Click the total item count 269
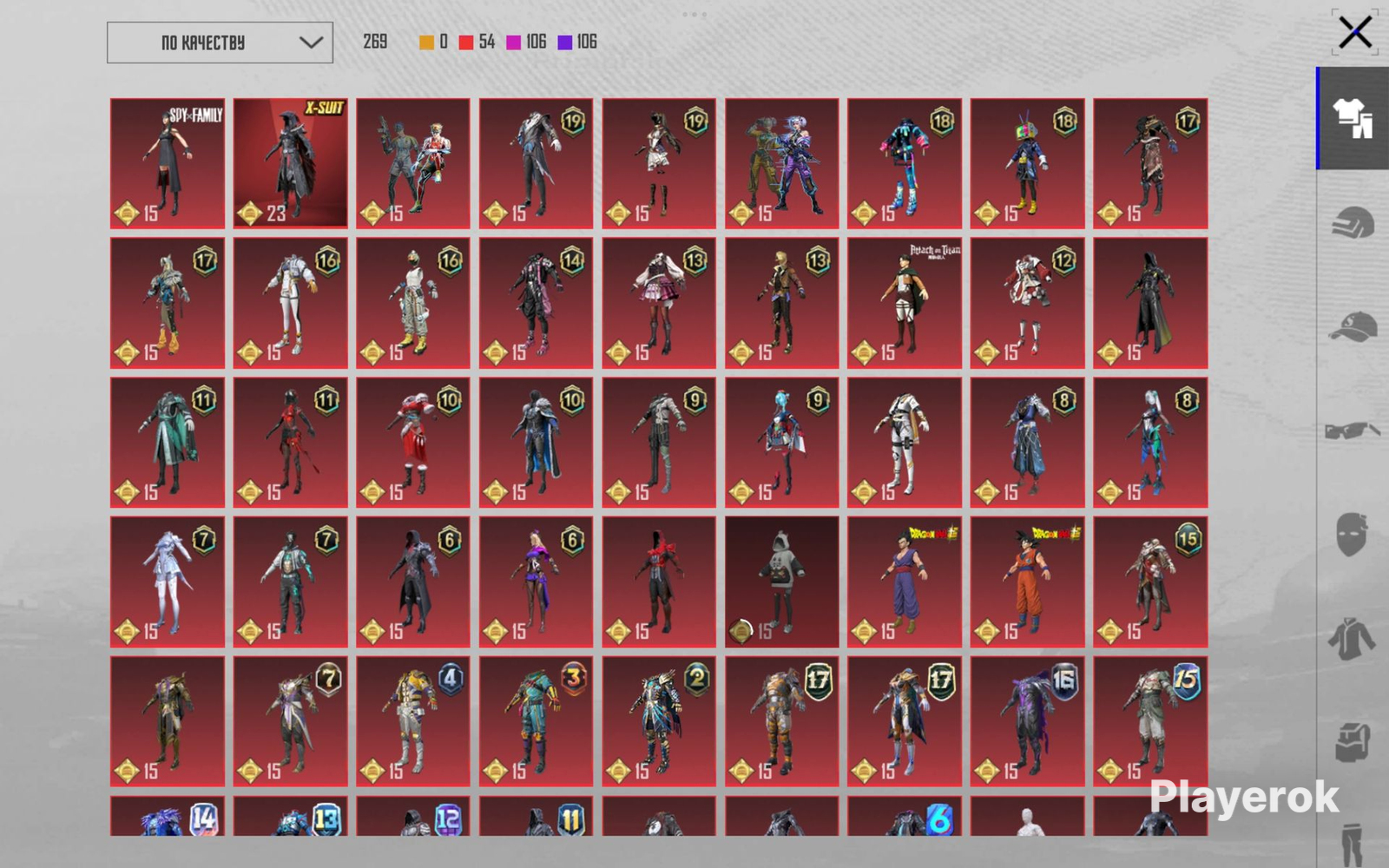This screenshot has height=868, width=1389. point(375,42)
